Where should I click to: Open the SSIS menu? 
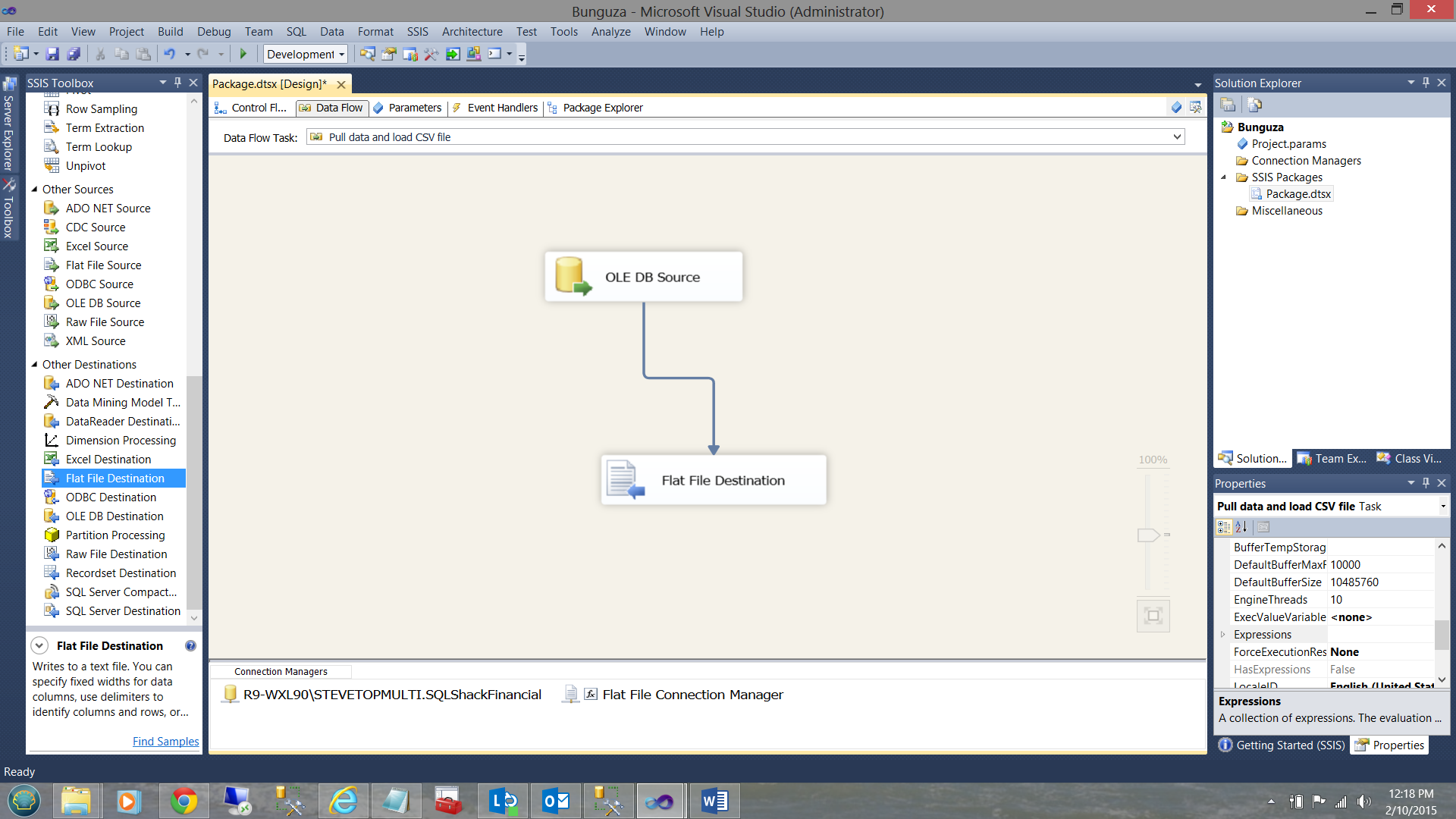coord(417,32)
